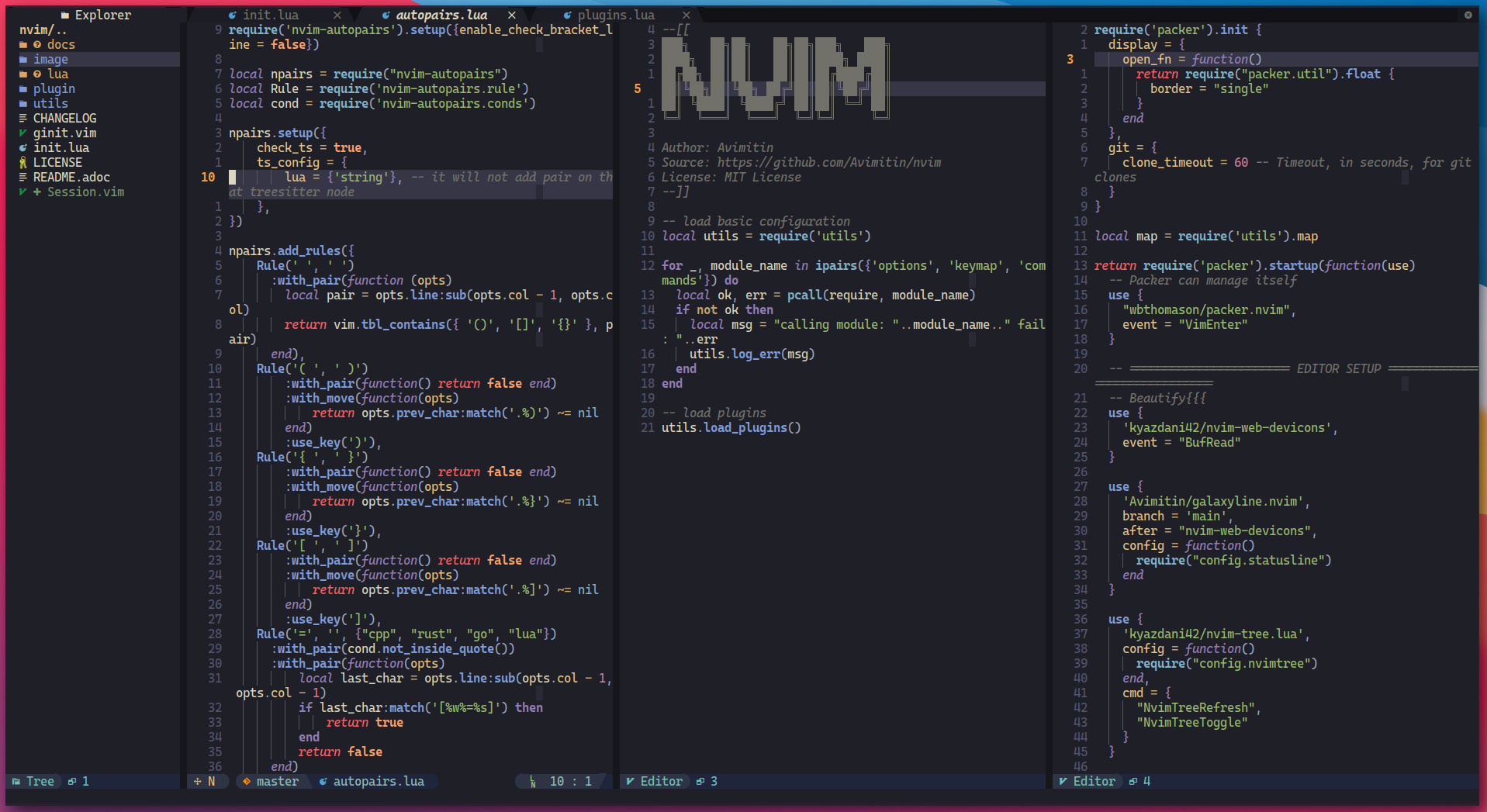Click the window icon beside number 3
The width and height of the screenshot is (1487, 812).
point(700,782)
